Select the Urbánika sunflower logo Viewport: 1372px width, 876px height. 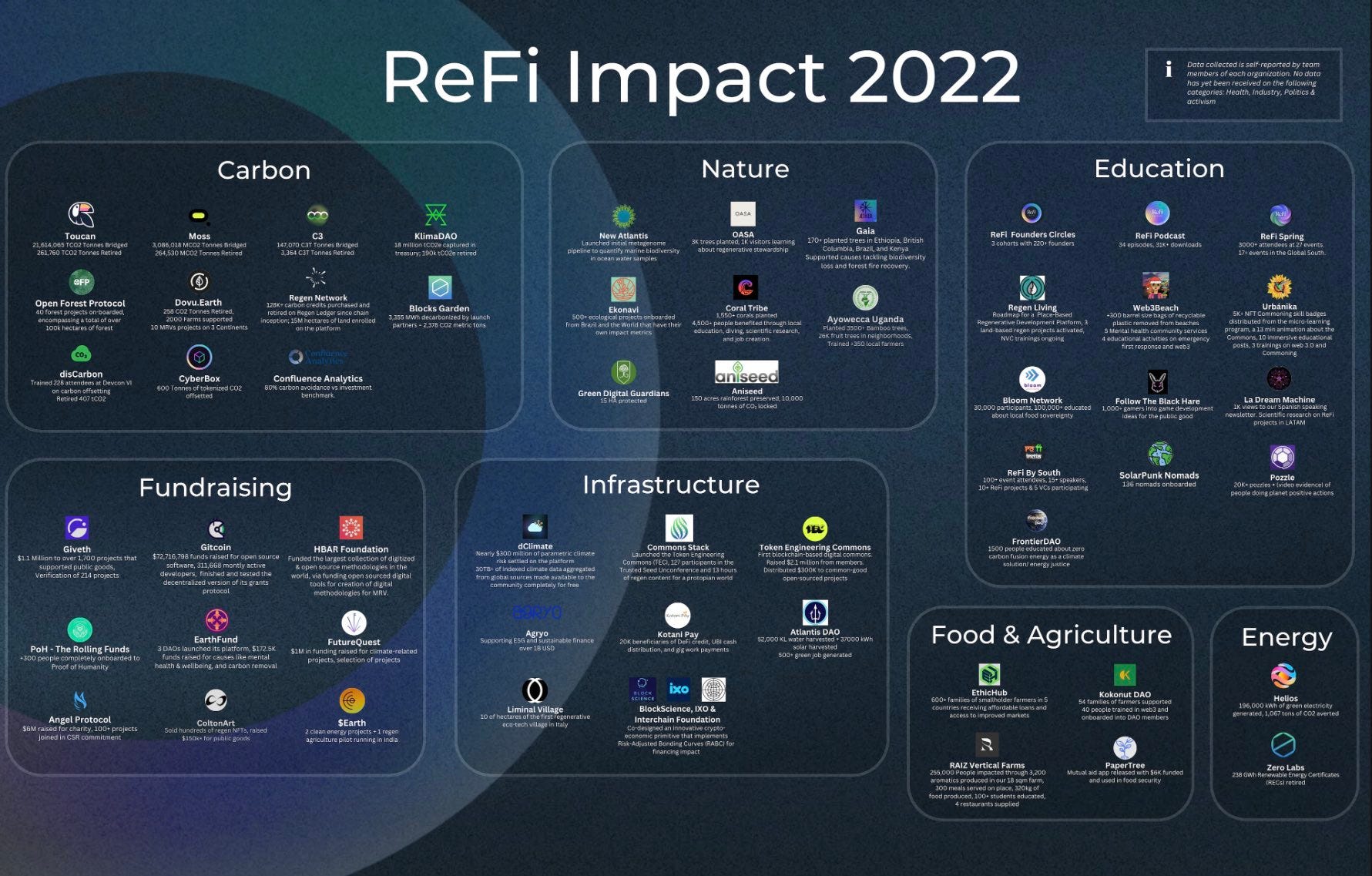point(1280,287)
